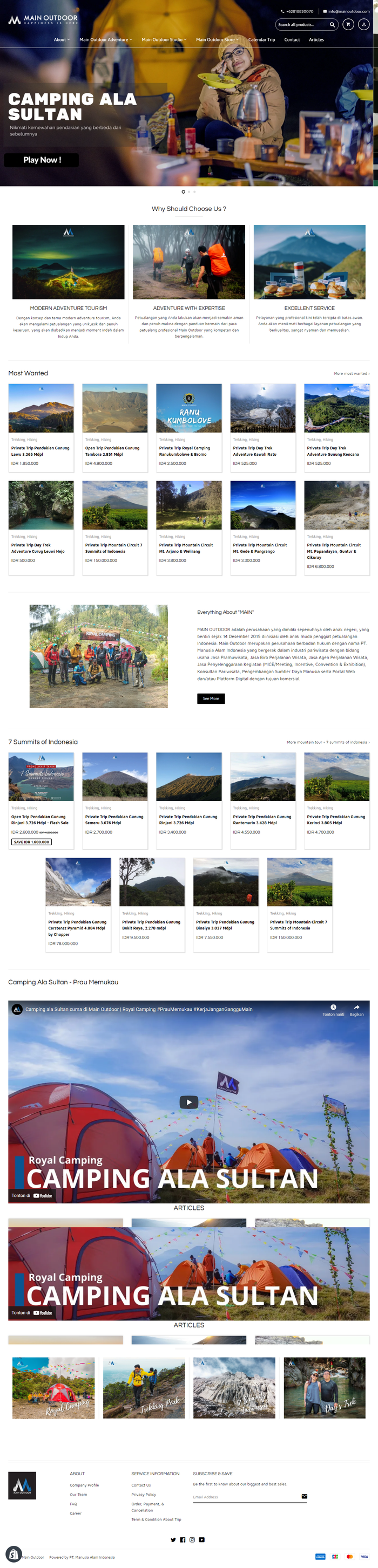Click the shopping cart icon in header
This screenshot has width=378, height=1568.
click(x=348, y=24)
